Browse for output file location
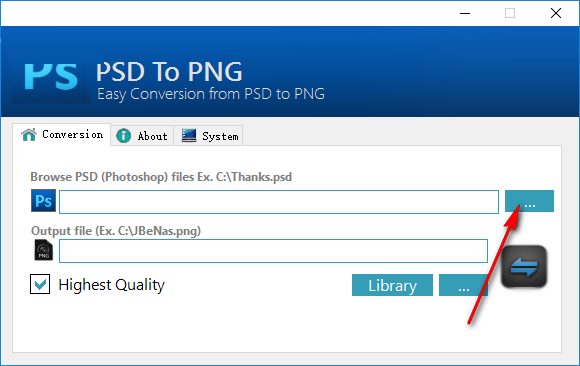 463,285
